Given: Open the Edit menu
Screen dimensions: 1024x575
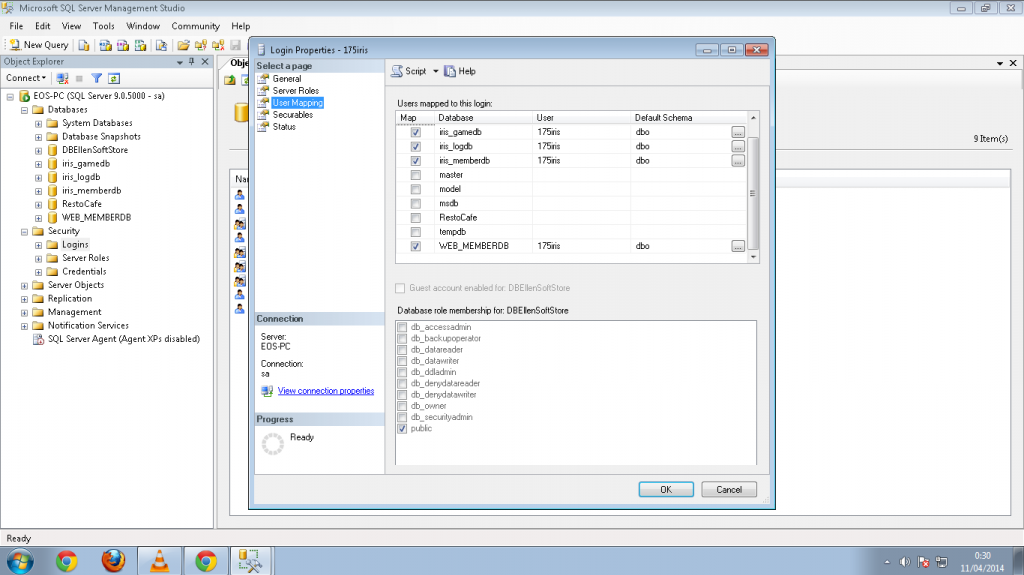Looking at the screenshot, I should [42, 26].
